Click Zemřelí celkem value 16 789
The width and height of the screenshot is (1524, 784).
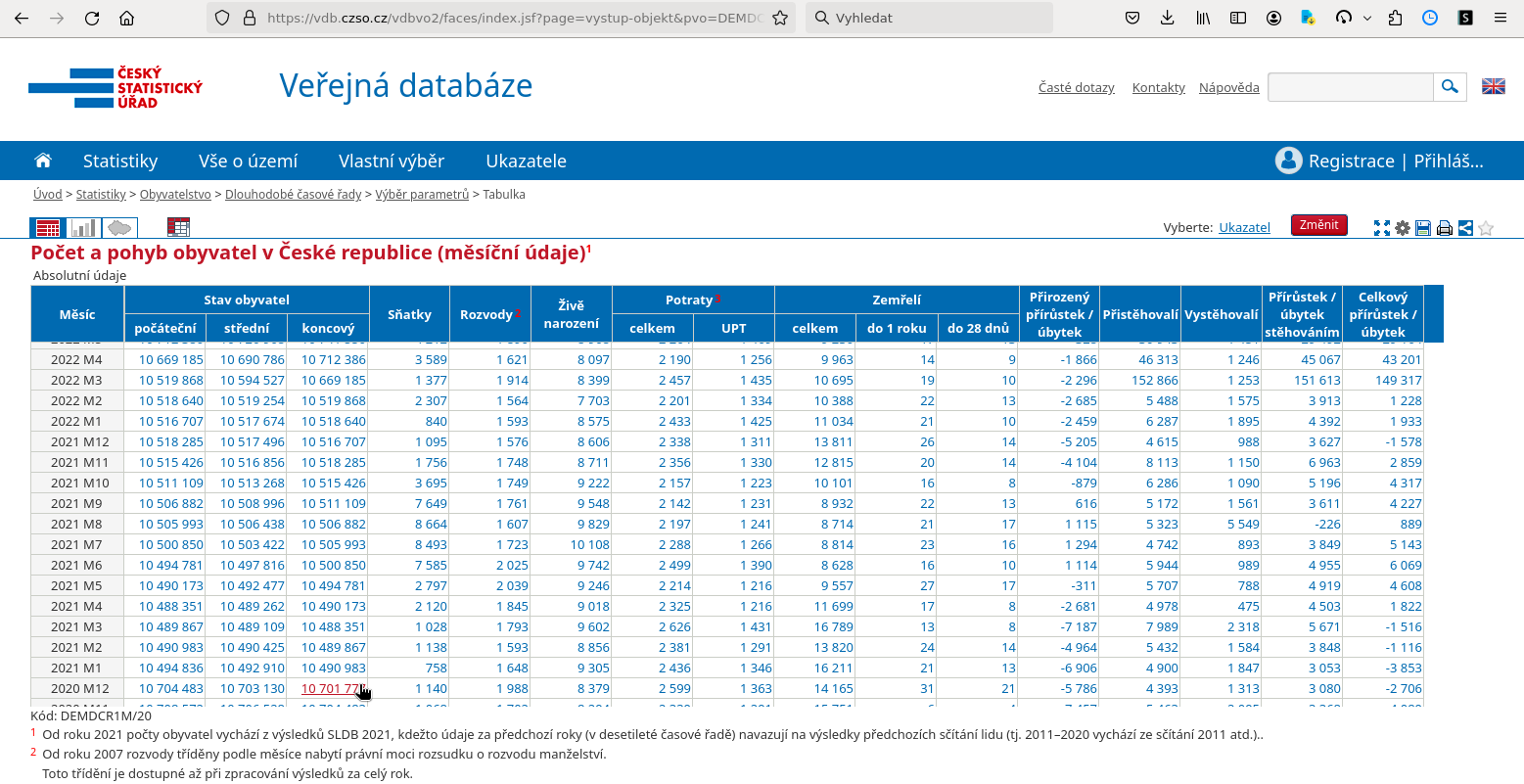(834, 626)
